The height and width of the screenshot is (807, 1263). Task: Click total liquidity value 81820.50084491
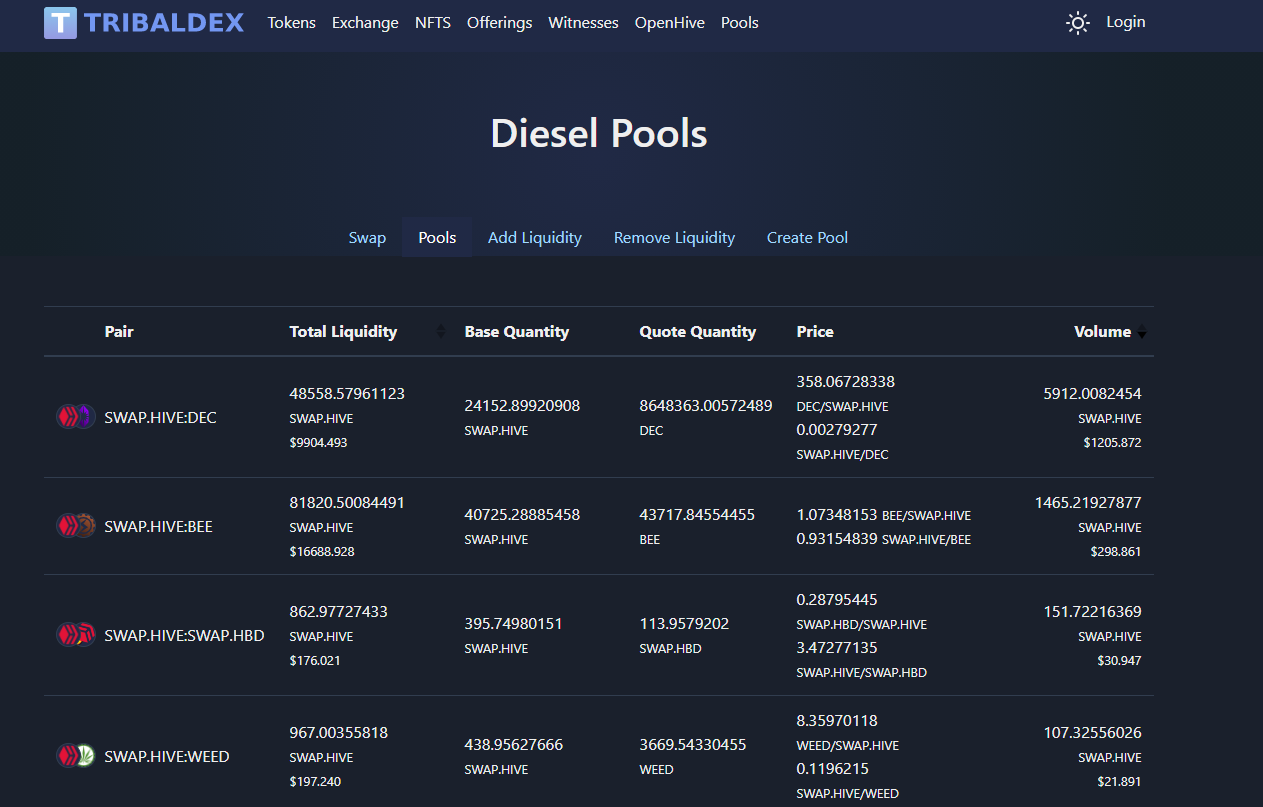point(347,503)
